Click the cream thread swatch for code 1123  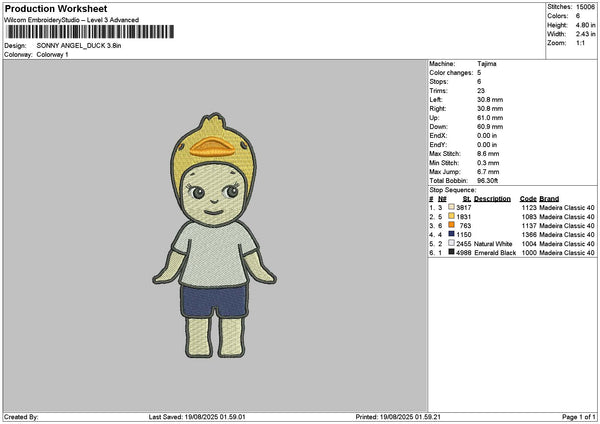pyautogui.click(x=452, y=207)
